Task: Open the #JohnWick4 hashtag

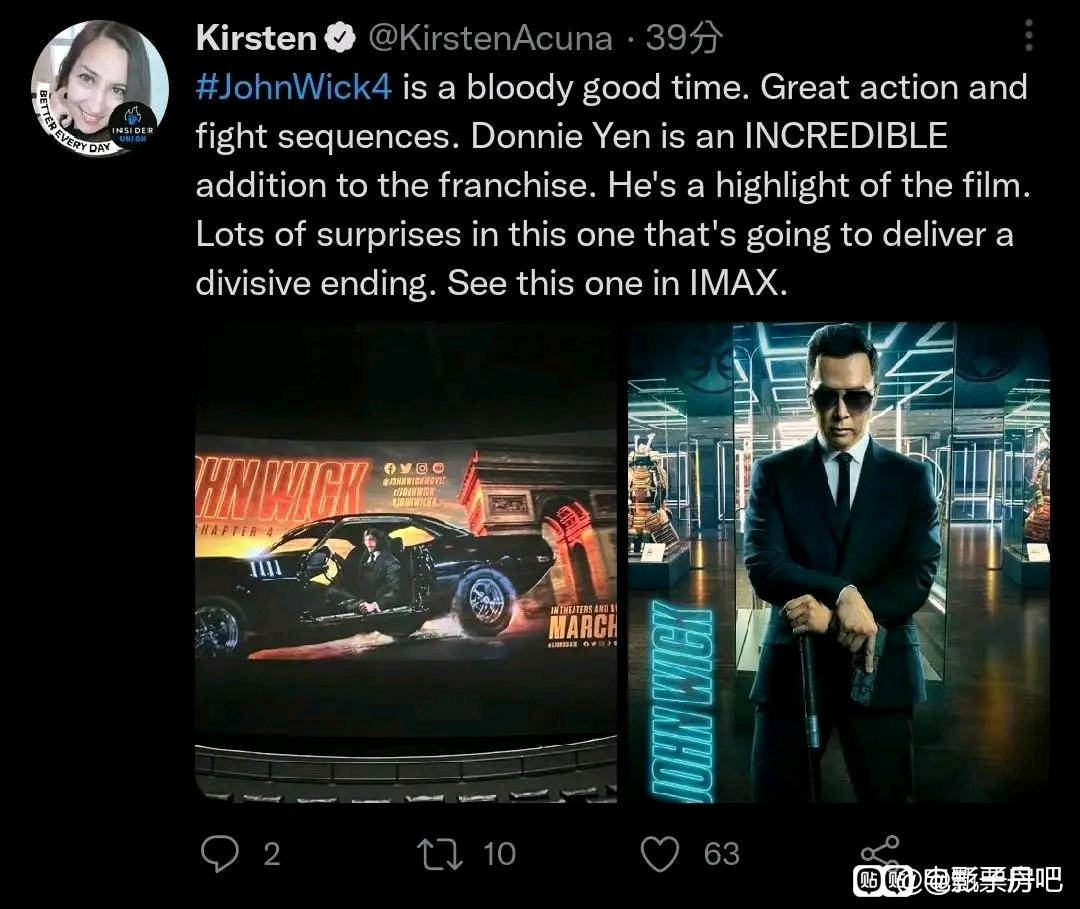Action: tap(294, 87)
